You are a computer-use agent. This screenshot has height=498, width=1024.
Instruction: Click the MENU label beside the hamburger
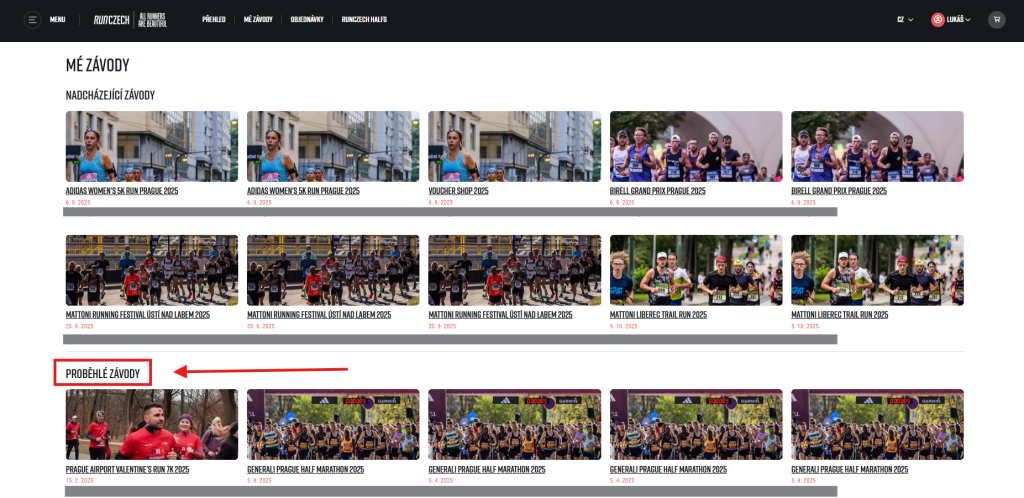(x=57, y=20)
